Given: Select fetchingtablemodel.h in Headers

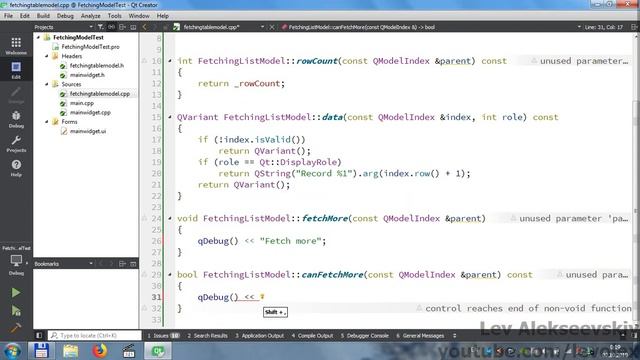Looking at the screenshot, I should pyautogui.click(x=97, y=65).
